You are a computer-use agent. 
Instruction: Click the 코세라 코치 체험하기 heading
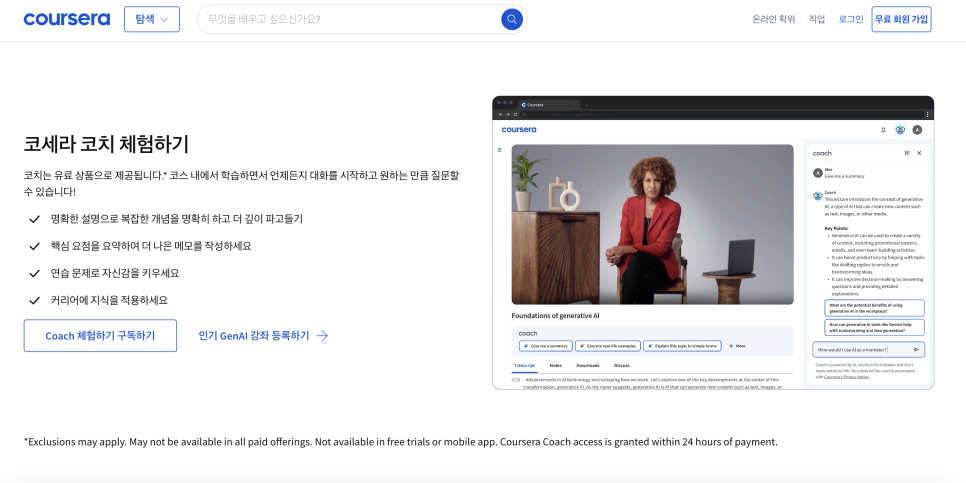[x=106, y=144]
